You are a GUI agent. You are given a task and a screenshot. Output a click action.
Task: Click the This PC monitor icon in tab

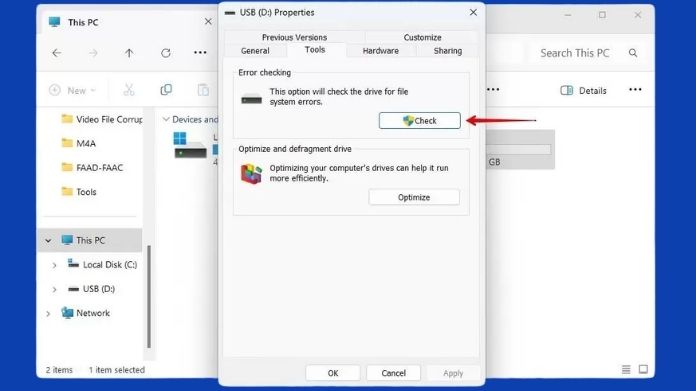55,22
